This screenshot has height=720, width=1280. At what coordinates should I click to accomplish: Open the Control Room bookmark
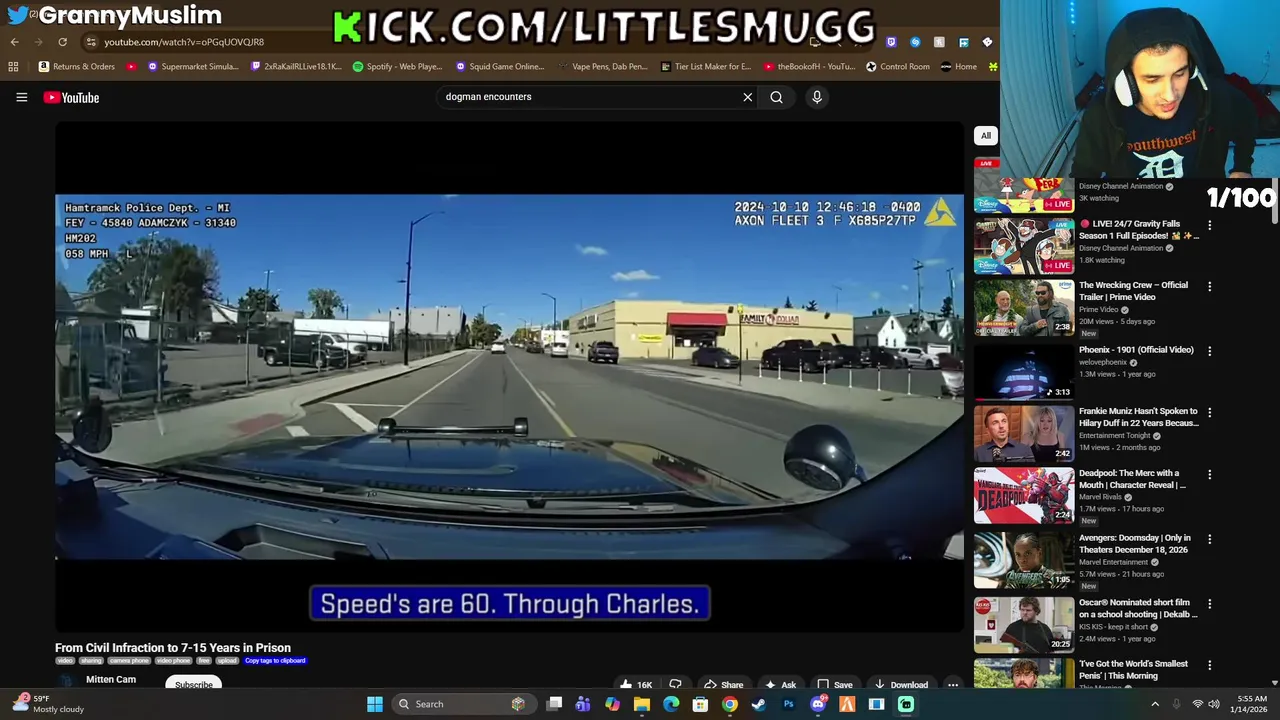pos(898,66)
